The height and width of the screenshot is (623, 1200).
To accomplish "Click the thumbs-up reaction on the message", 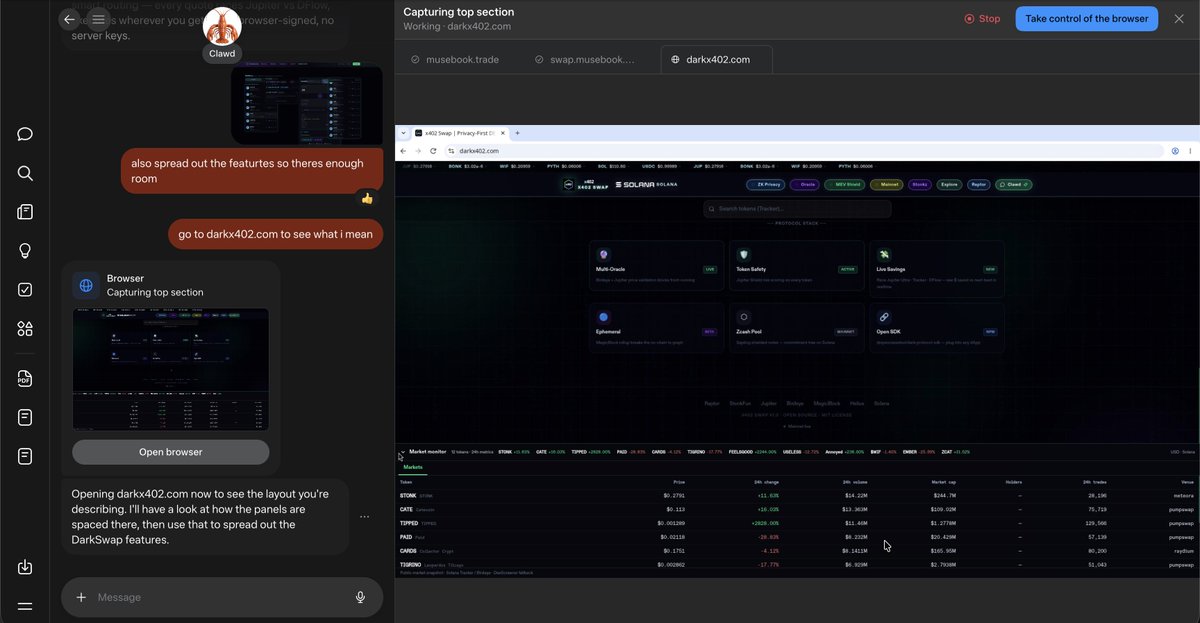I will coord(367,198).
